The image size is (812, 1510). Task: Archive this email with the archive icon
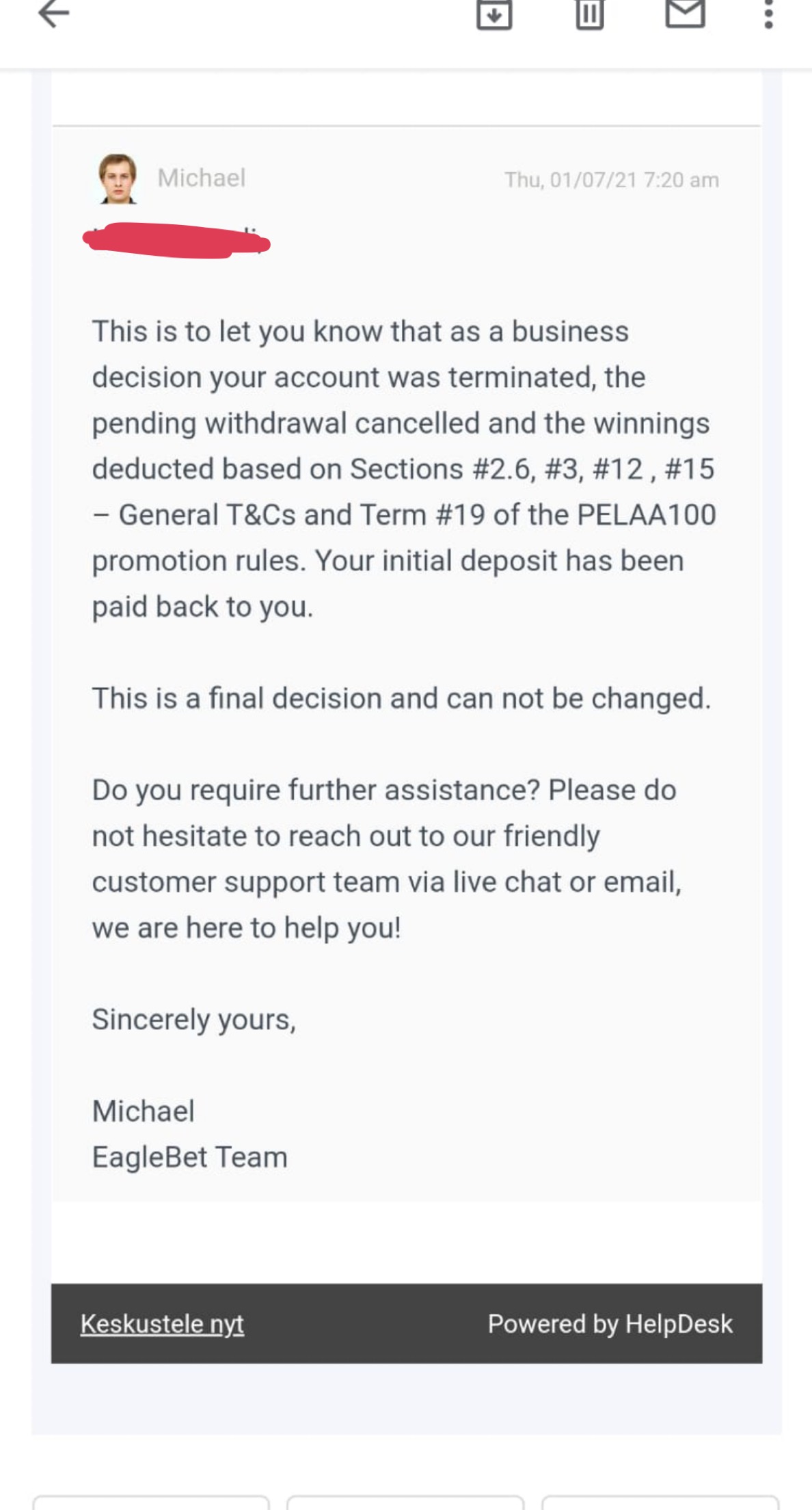(x=493, y=14)
